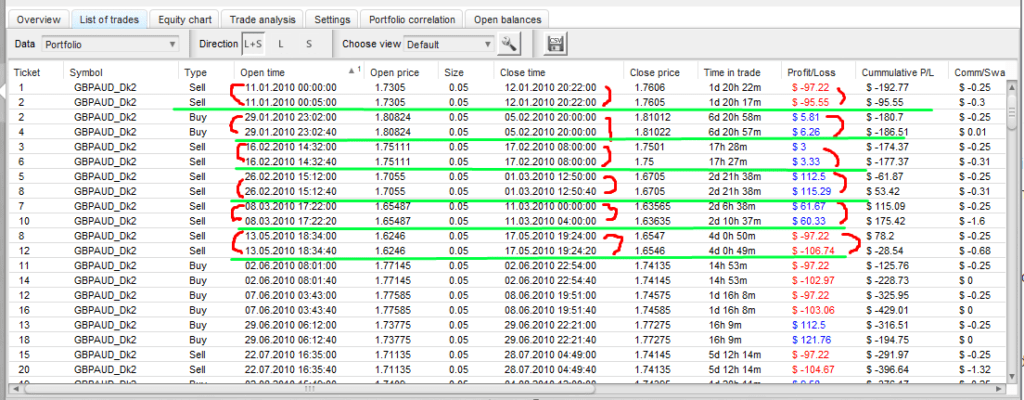Switch to the Overview tab
The width and height of the screenshot is (1024, 400).
tap(39, 20)
